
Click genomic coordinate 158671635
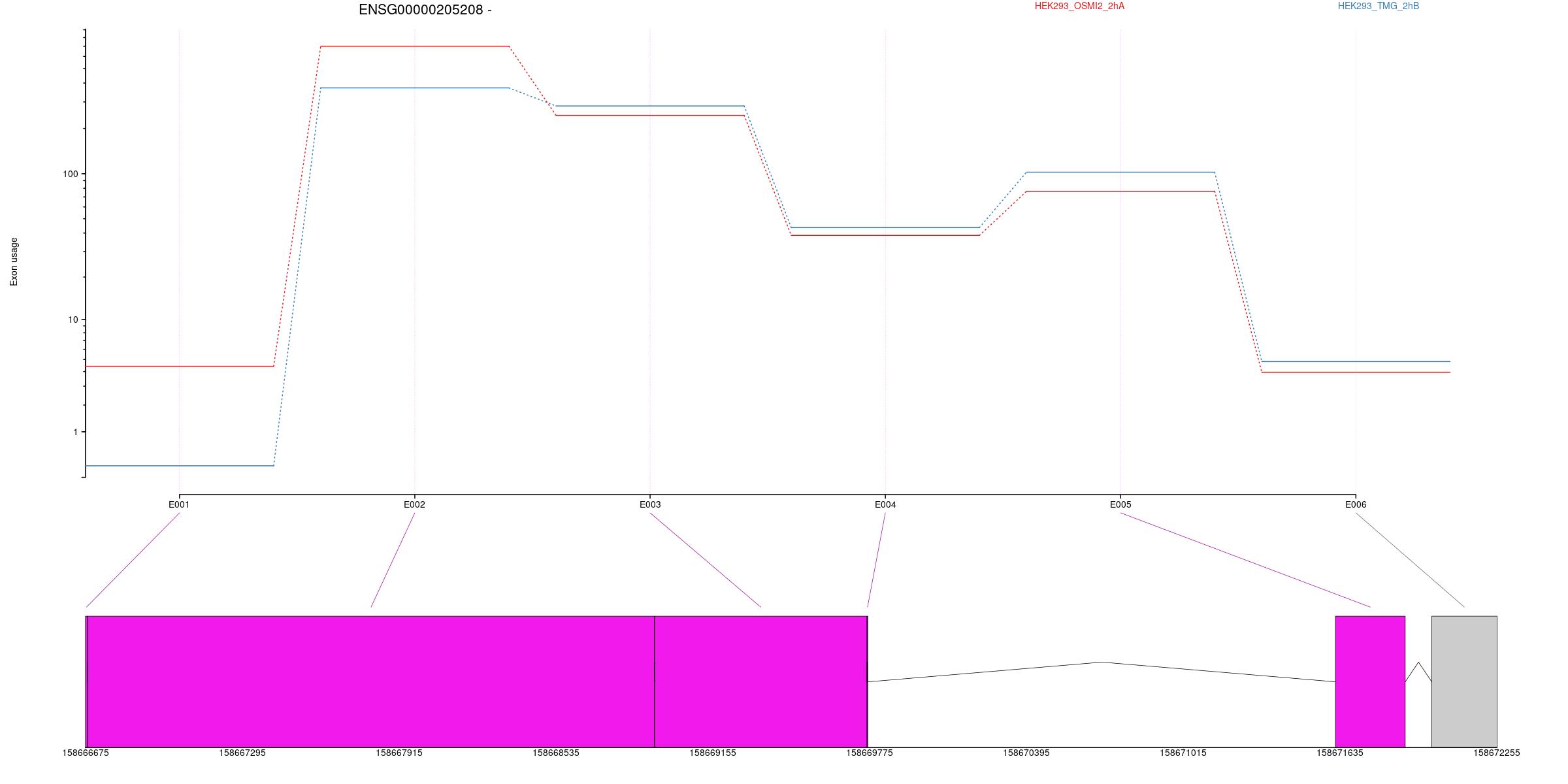coord(1340,753)
